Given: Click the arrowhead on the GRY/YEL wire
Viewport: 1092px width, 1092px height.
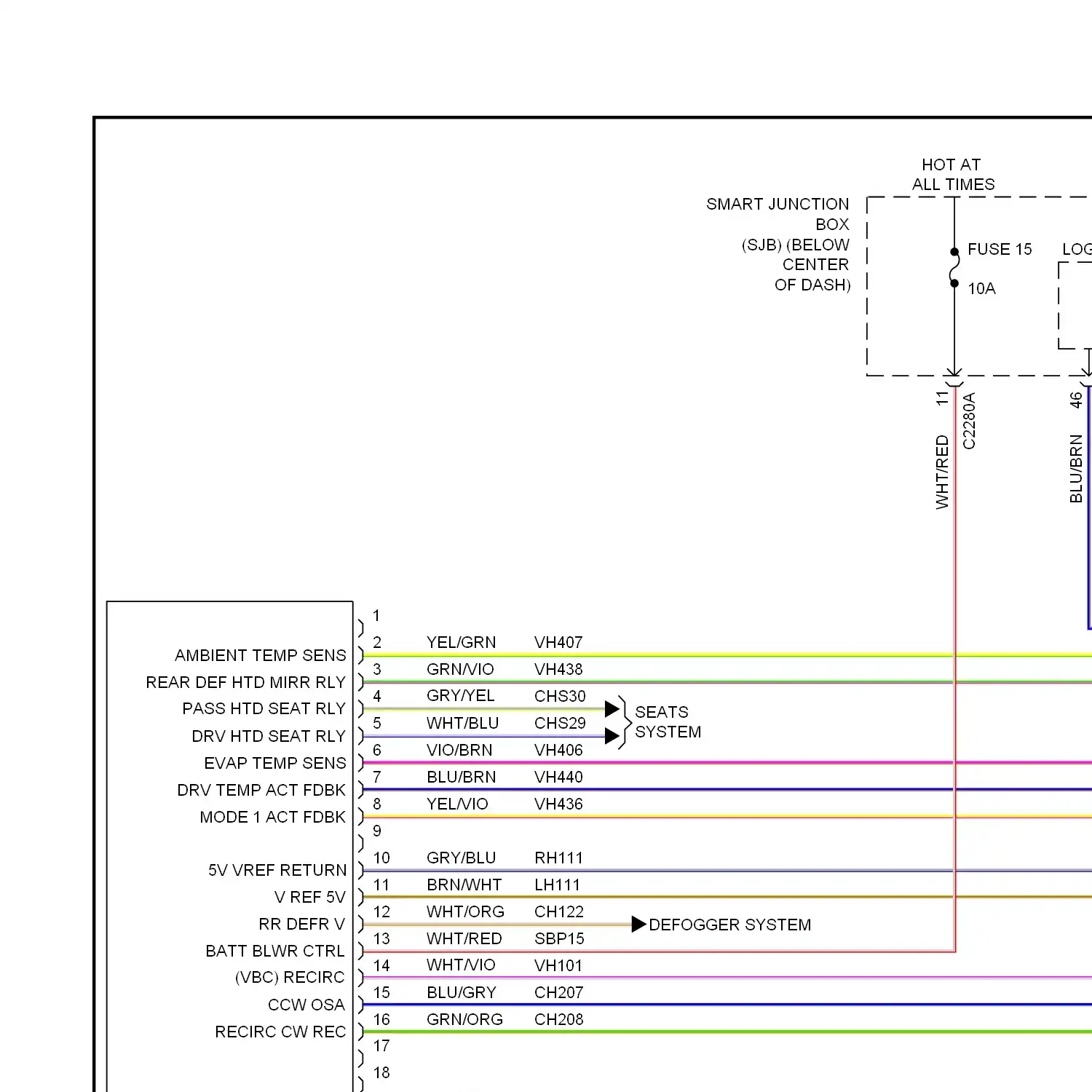Looking at the screenshot, I should [x=612, y=708].
